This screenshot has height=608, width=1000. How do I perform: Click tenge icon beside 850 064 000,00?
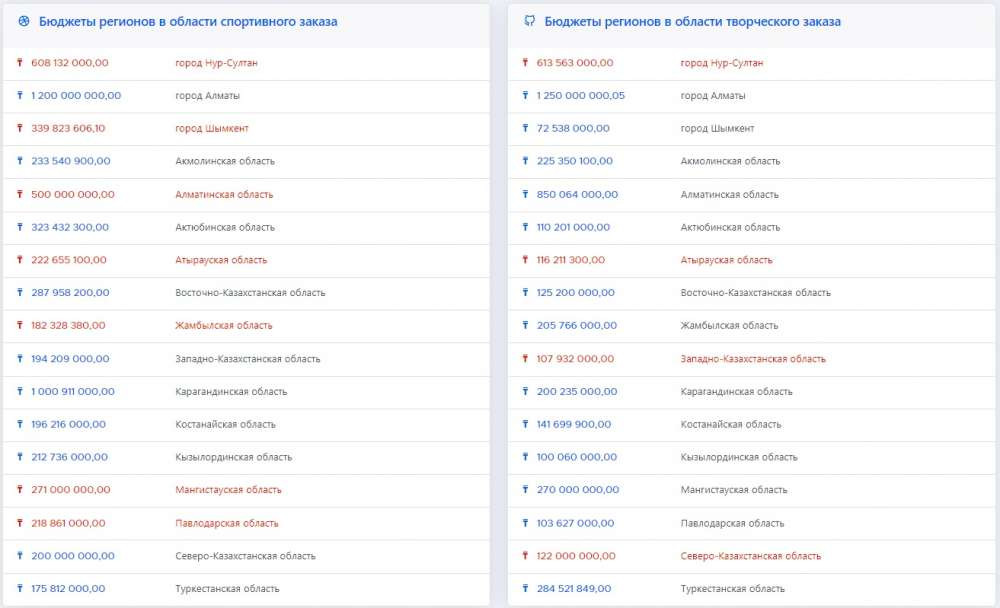click(x=525, y=195)
